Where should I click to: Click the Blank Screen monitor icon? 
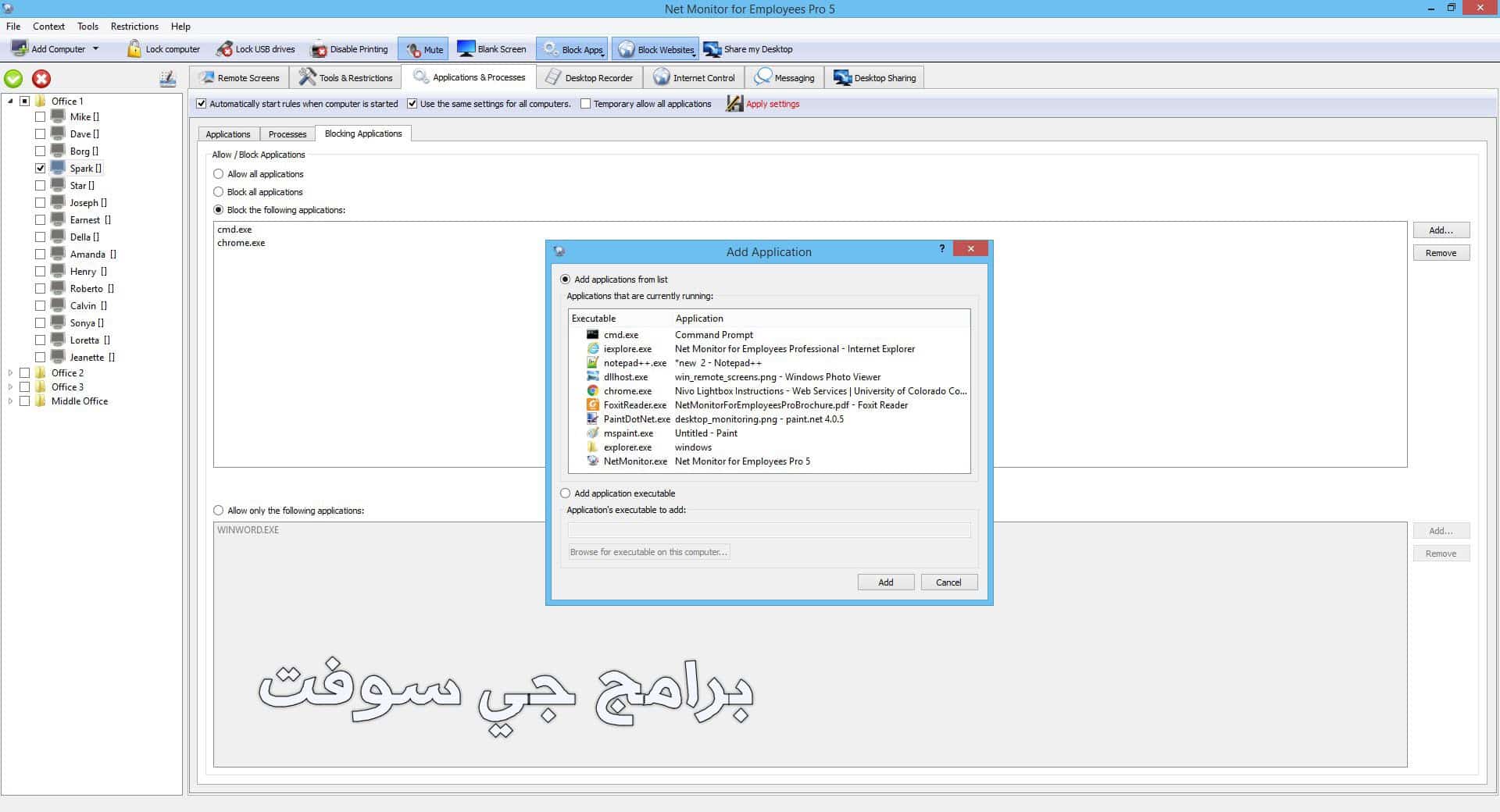pyautogui.click(x=466, y=48)
